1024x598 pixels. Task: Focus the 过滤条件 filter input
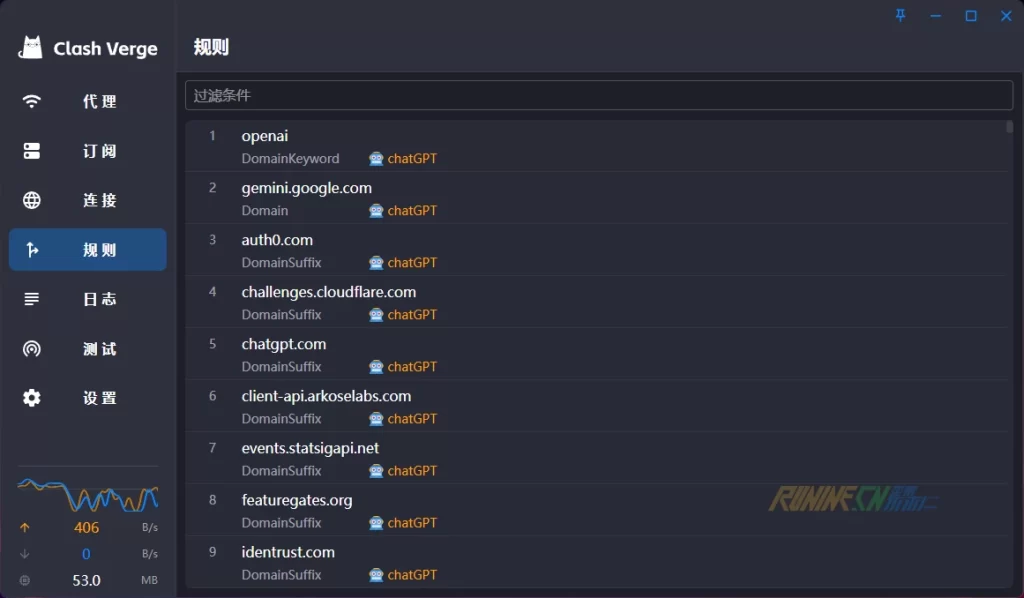point(598,95)
